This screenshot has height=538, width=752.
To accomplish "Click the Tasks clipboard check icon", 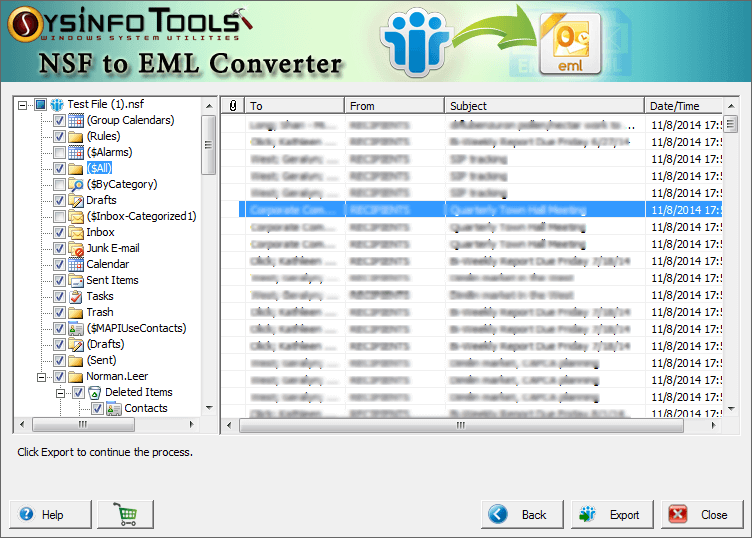I will [x=76, y=296].
